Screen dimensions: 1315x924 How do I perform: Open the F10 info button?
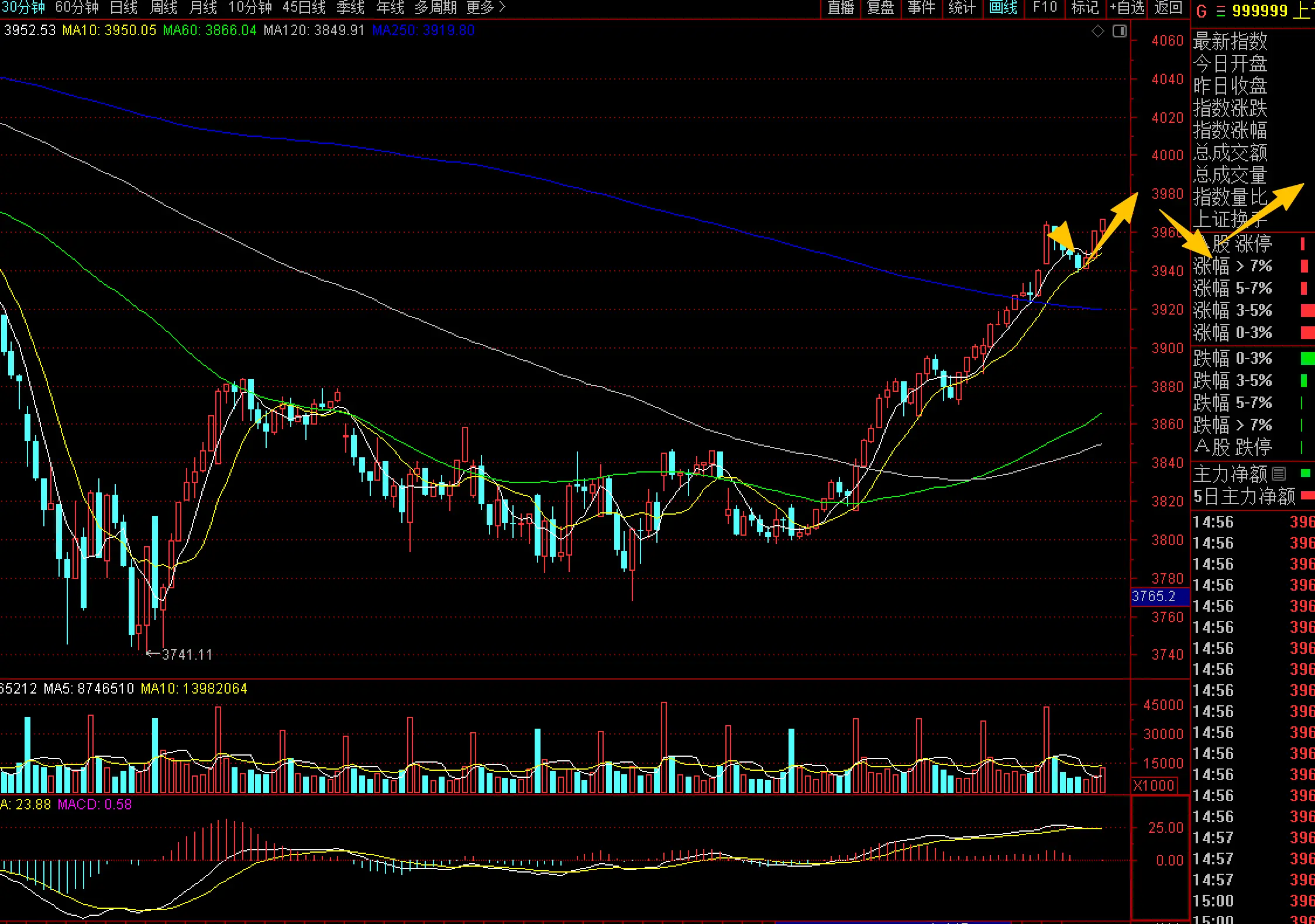click(x=1045, y=8)
